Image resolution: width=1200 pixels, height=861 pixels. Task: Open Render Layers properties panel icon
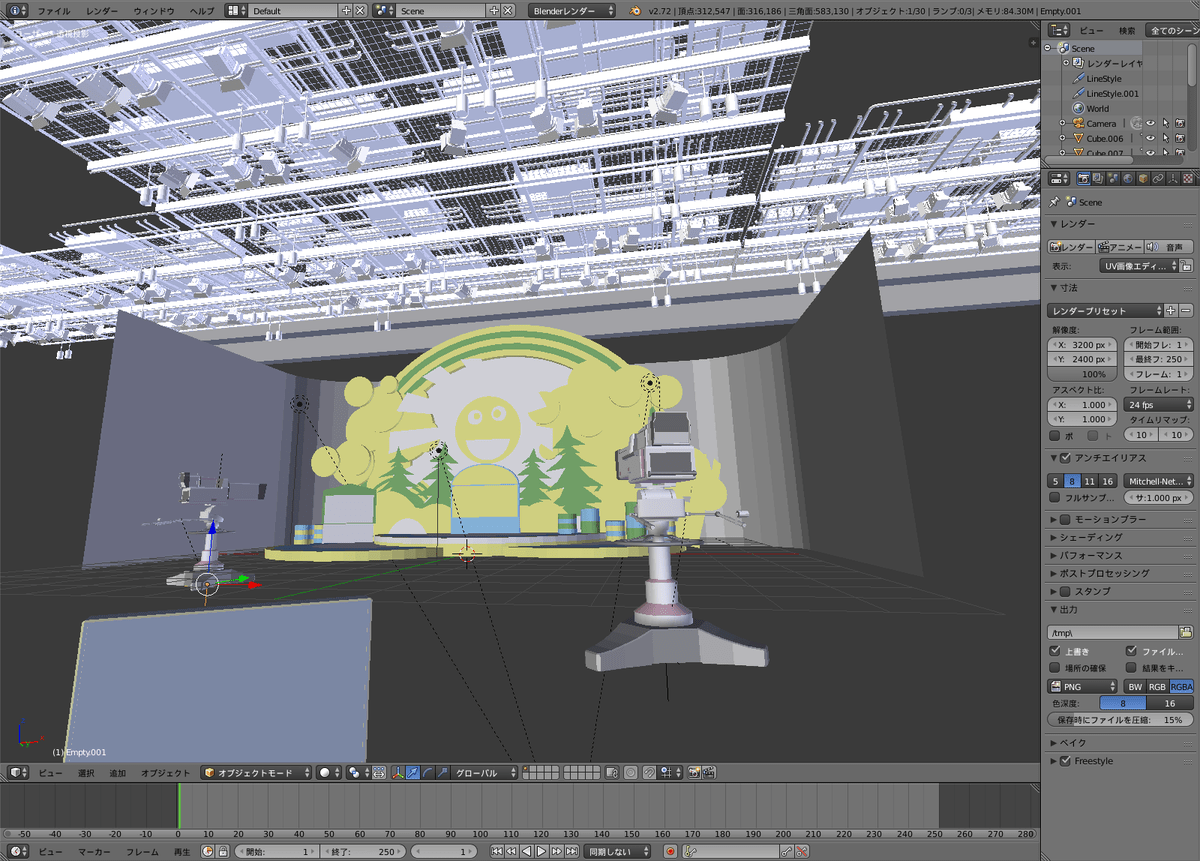point(1098,180)
